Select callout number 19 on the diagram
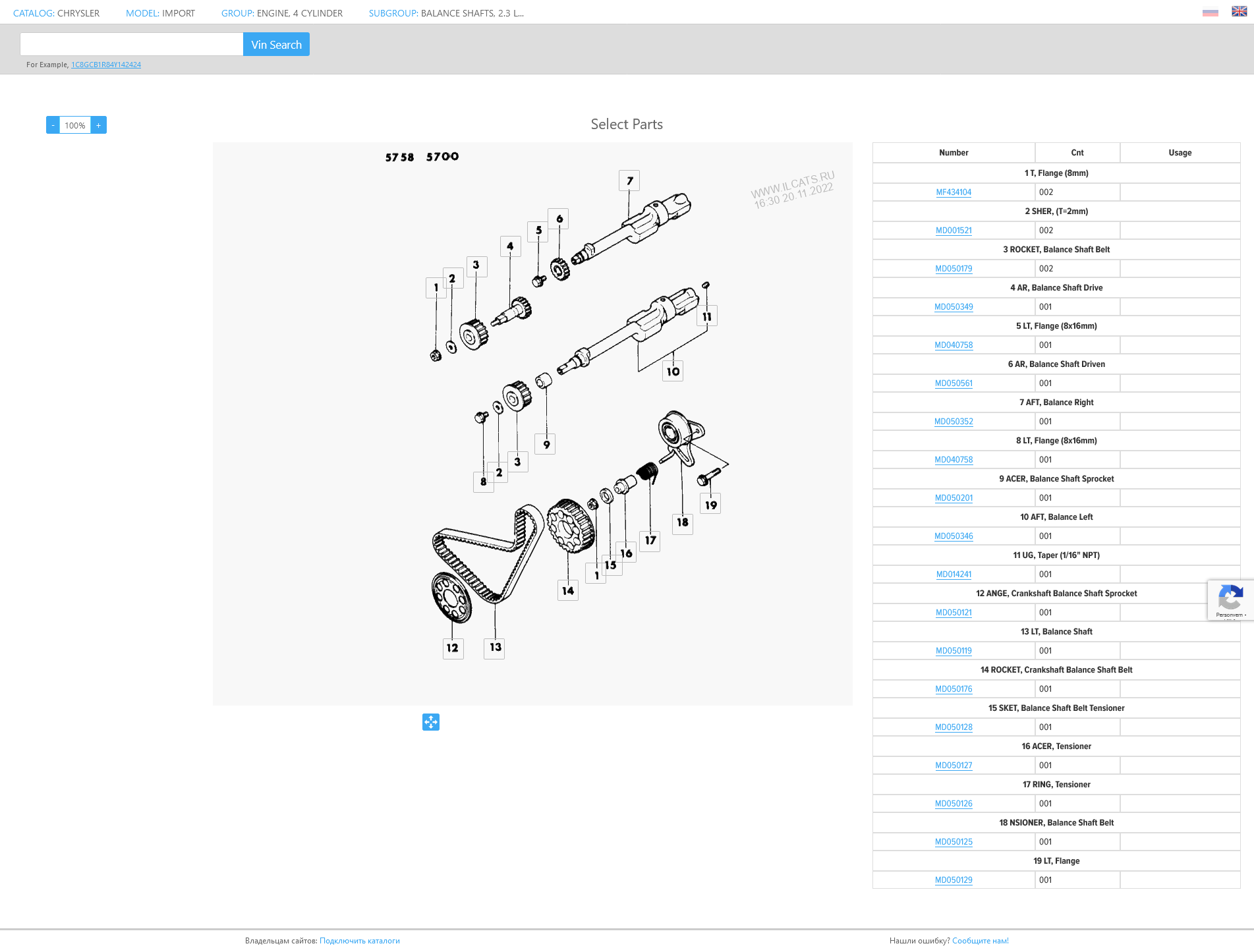 [710, 505]
